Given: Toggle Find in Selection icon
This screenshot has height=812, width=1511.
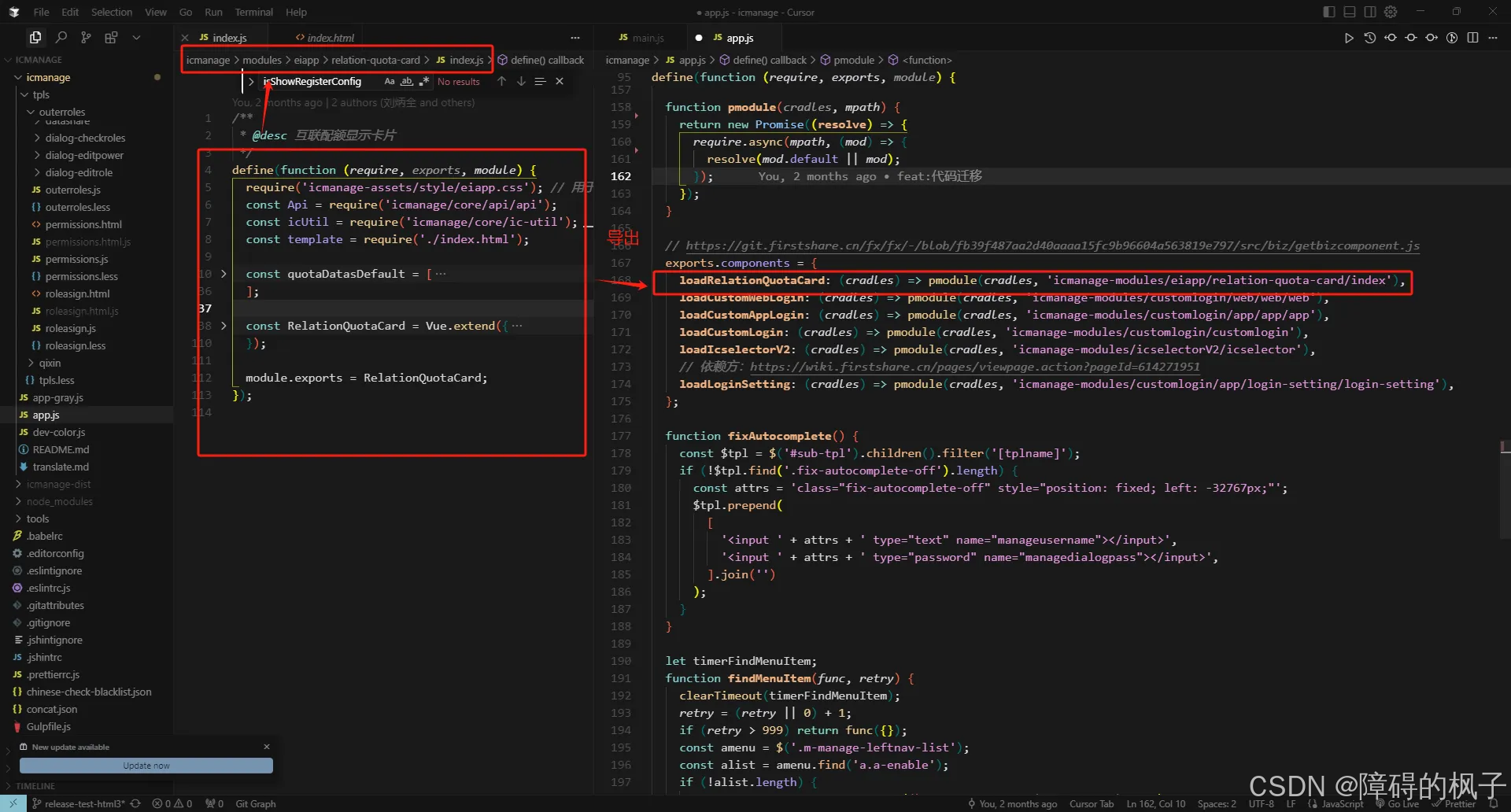Looking at the screenshot, I should point(540,81).
